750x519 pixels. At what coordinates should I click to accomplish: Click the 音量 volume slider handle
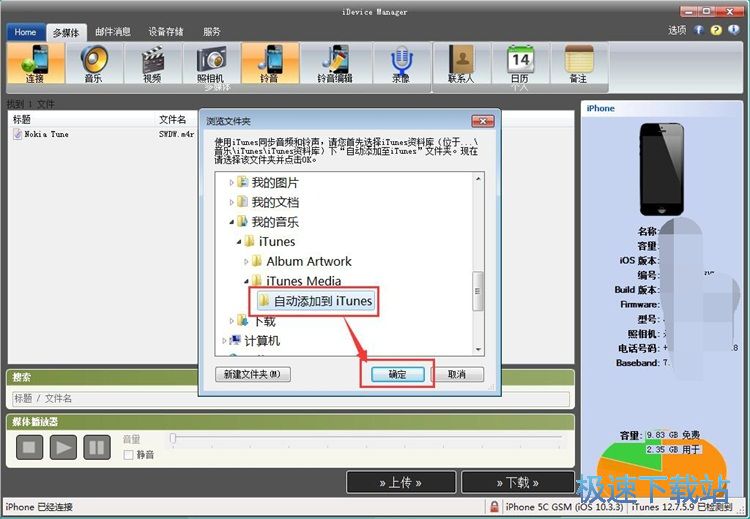tap(173, 437)
